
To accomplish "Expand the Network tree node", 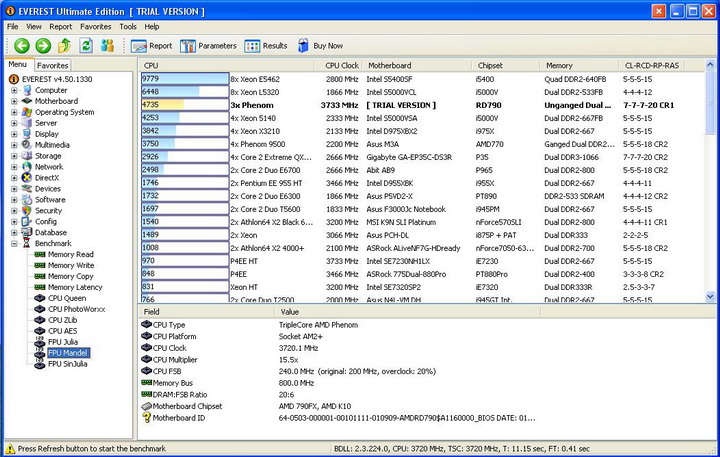I will pos(14,167).
